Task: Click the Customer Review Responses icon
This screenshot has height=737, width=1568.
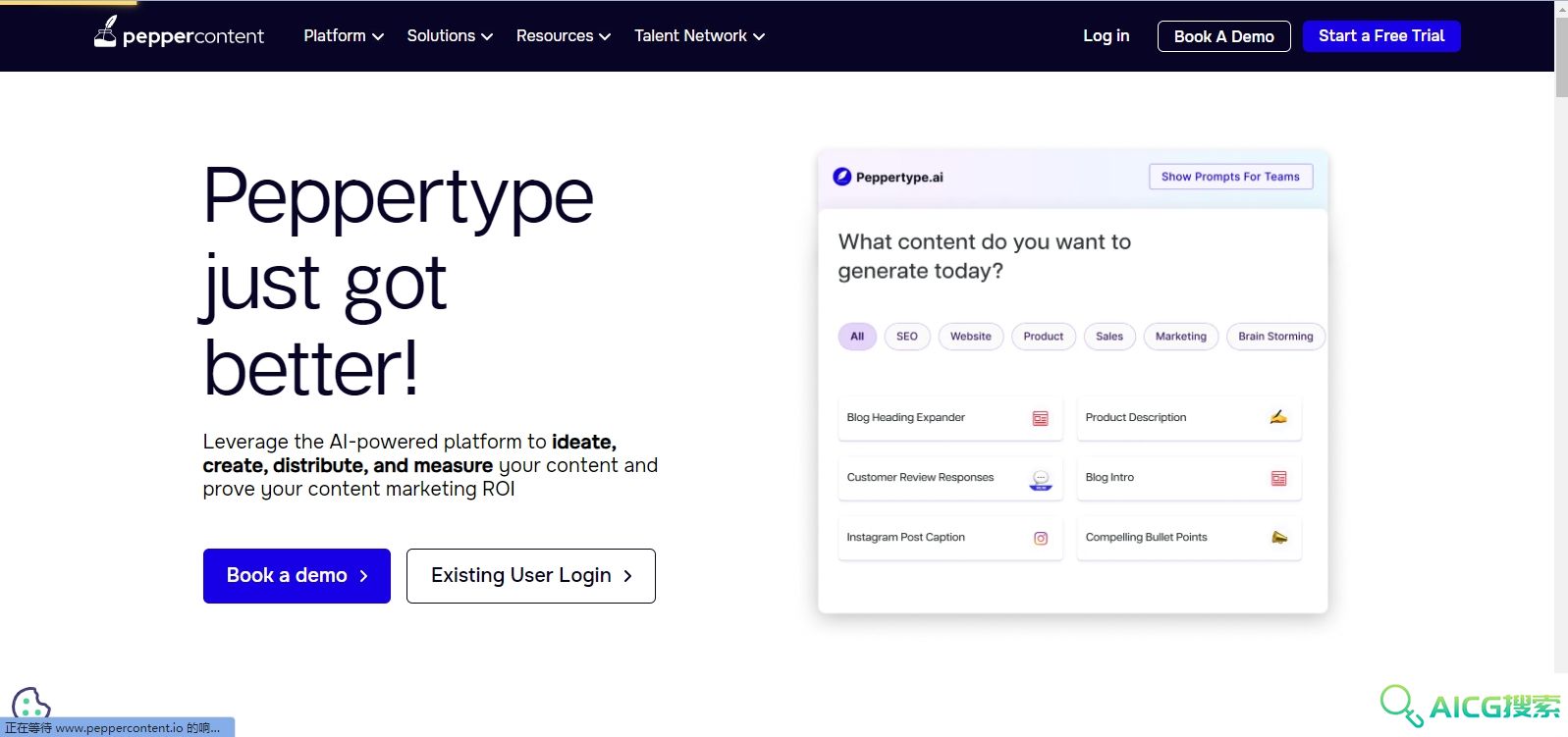Action: coord(1041,479)
